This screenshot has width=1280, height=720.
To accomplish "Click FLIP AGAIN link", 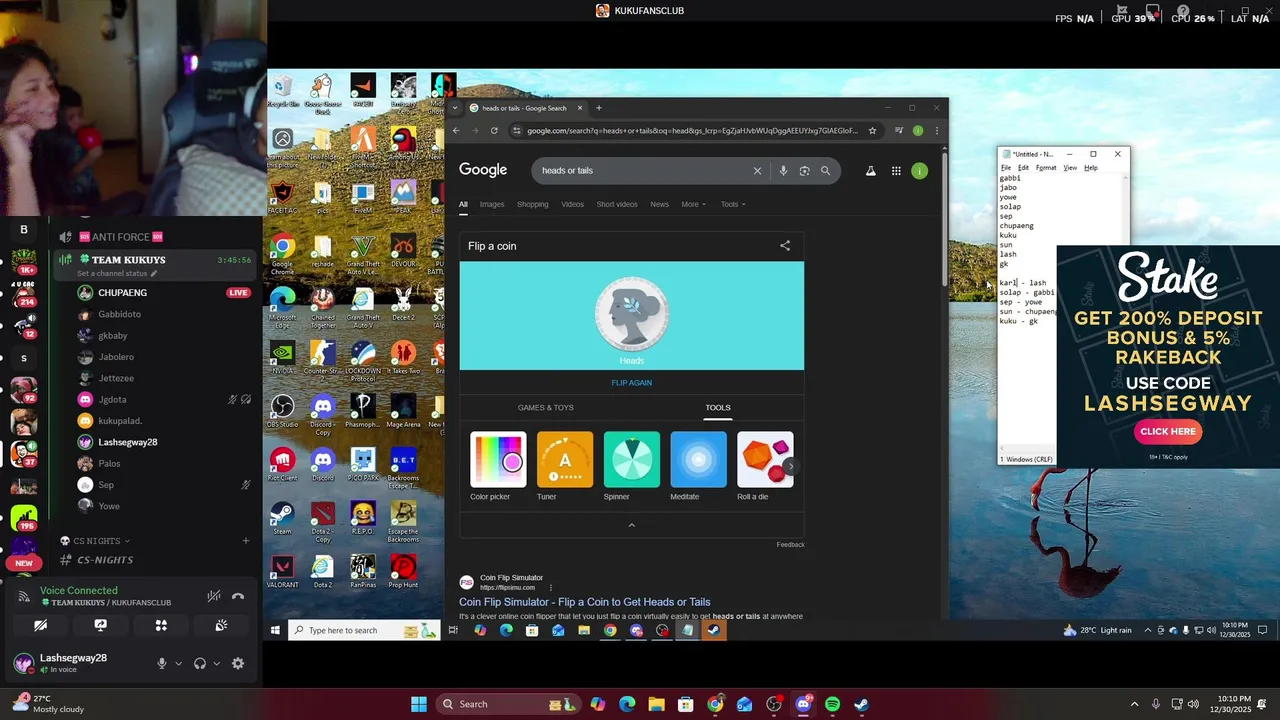I will (631, 383).
